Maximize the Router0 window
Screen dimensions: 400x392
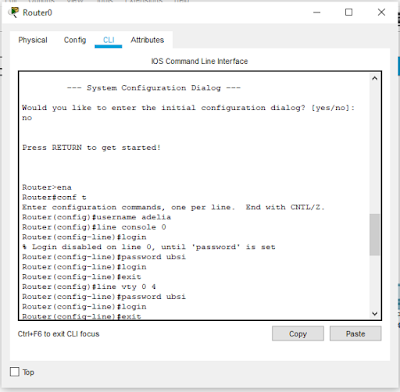349,12
